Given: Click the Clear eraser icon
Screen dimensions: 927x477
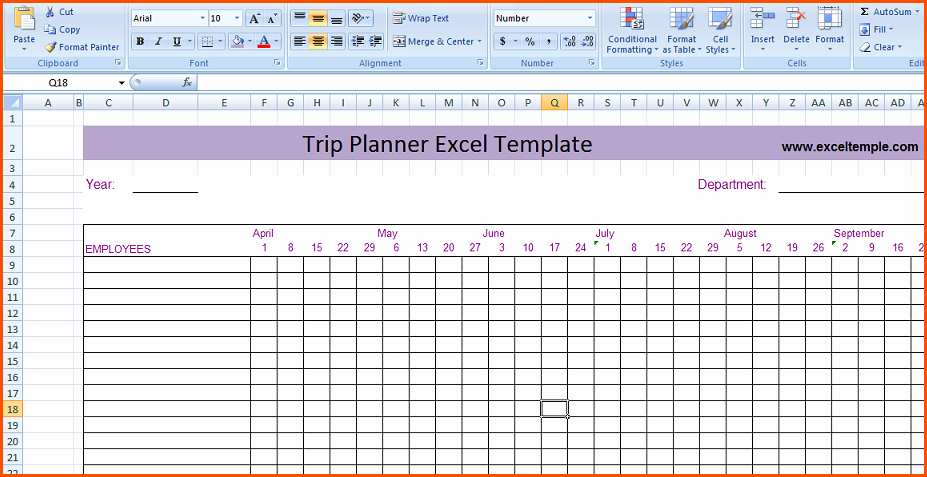Looking at the screenshot, I should [865, 47].
